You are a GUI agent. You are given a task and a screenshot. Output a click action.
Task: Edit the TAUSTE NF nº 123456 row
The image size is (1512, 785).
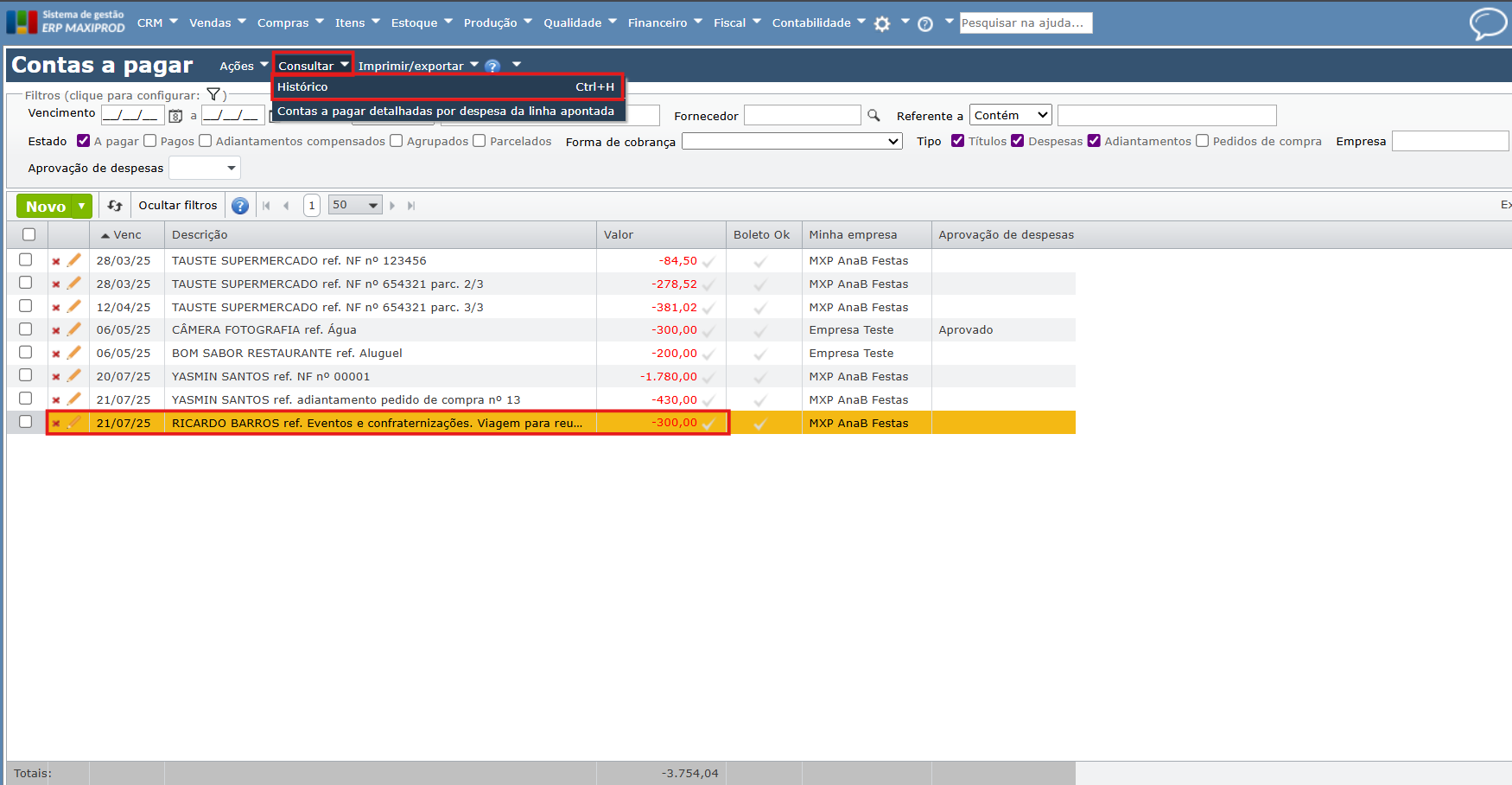74,260
